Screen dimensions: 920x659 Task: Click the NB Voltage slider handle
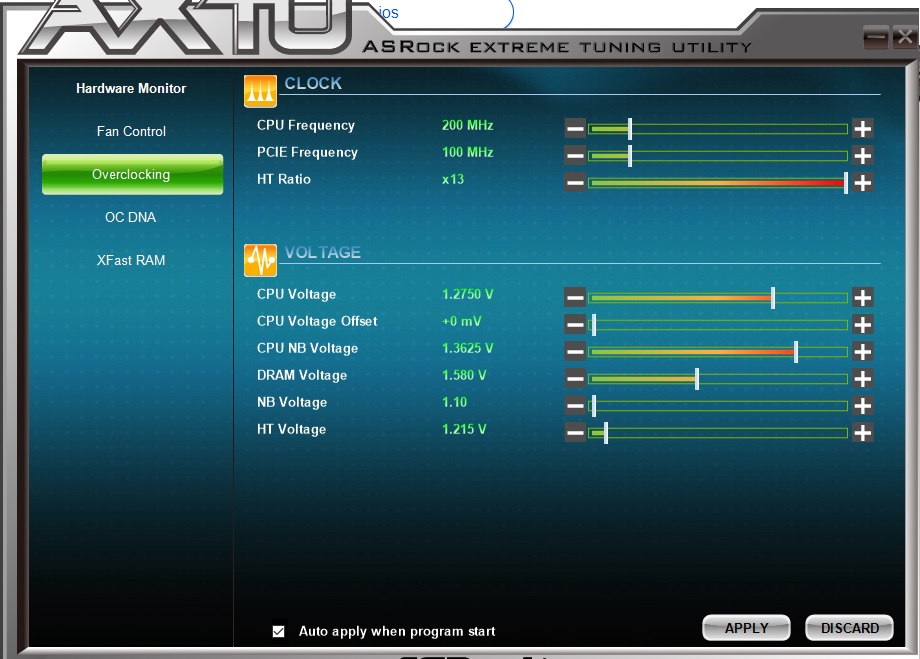tap(594, 405)
